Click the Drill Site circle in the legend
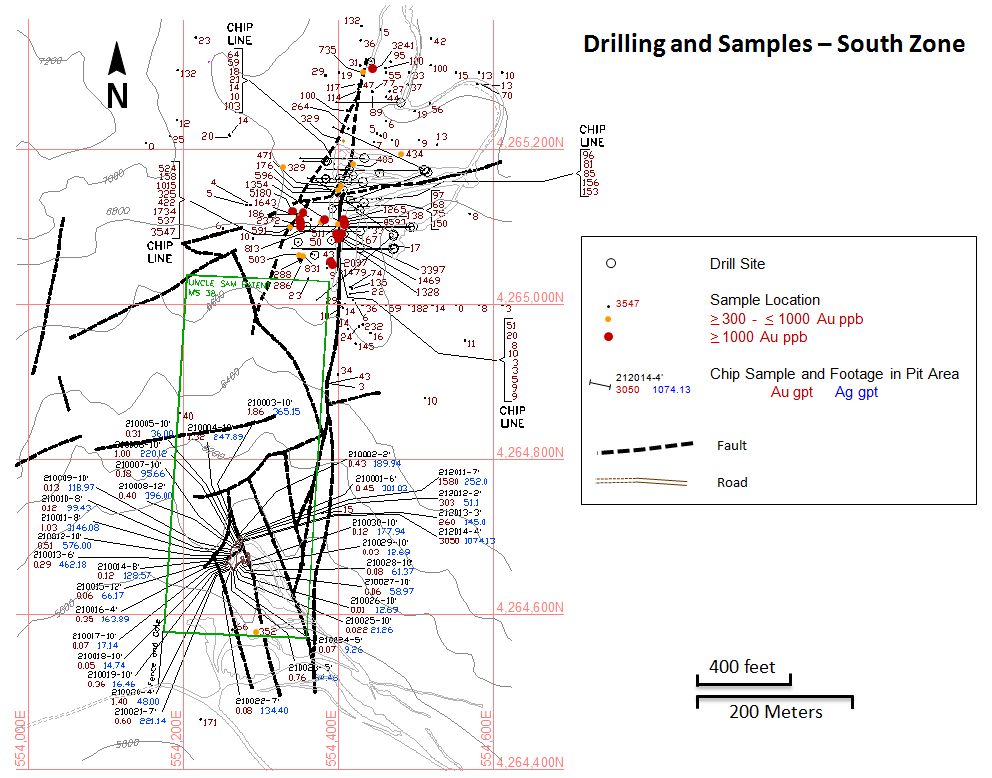 (x=611, y=263)
